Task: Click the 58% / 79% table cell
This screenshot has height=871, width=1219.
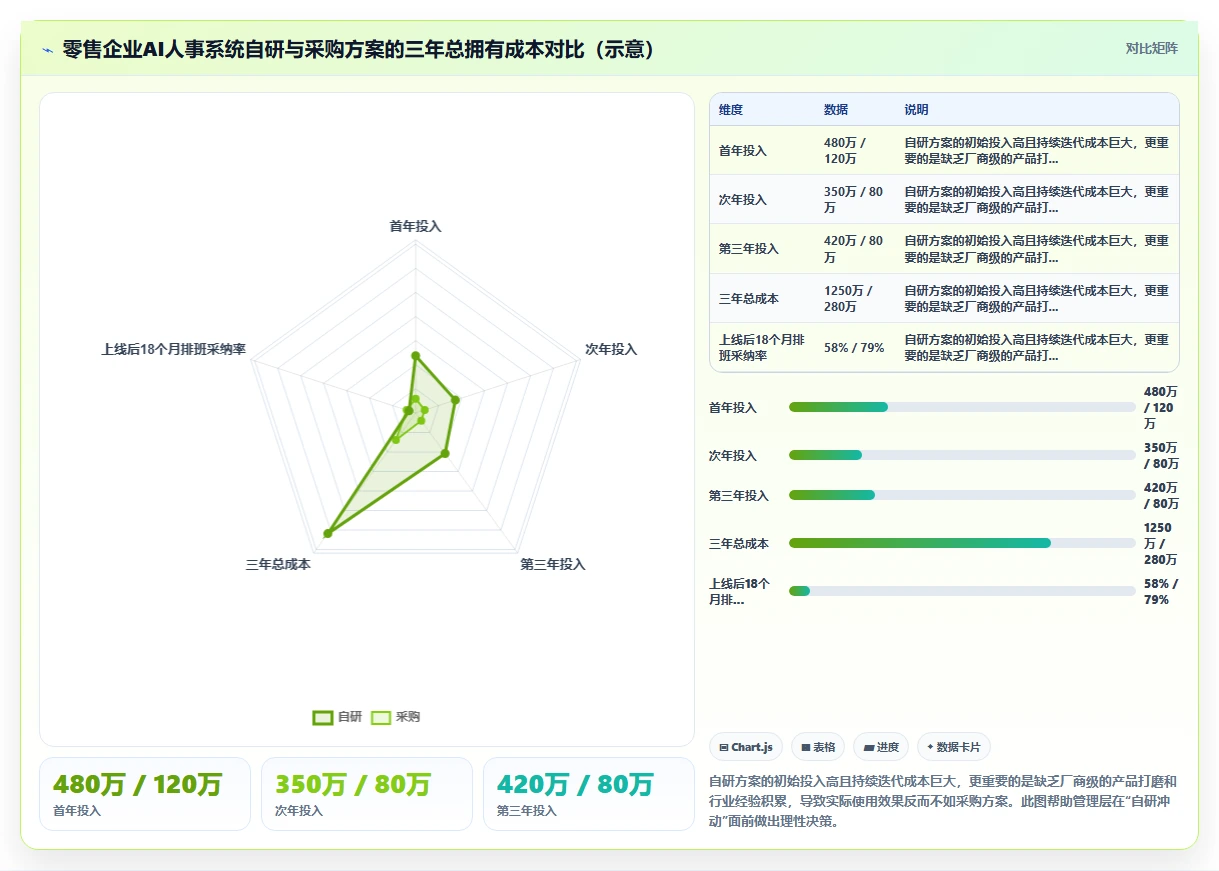Action: coord(855,347)
